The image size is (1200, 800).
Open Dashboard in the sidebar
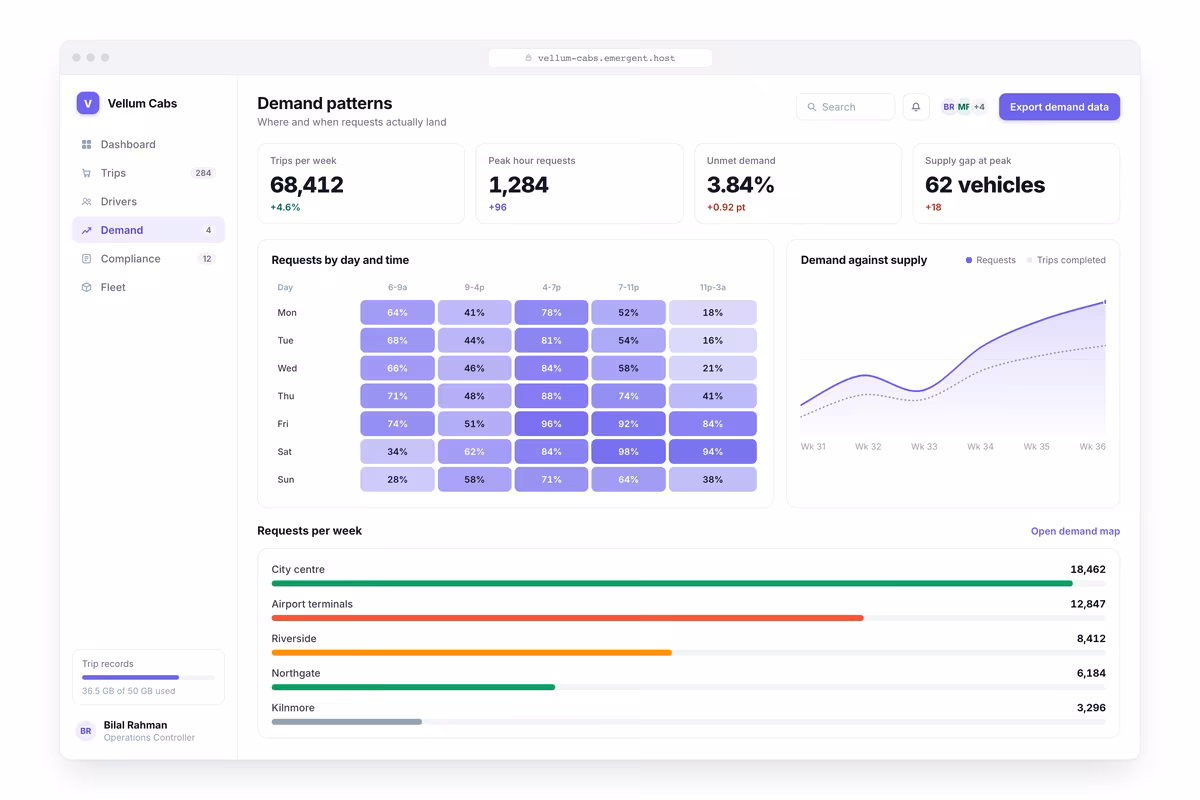pyautogui.click(x=148, y=145)
